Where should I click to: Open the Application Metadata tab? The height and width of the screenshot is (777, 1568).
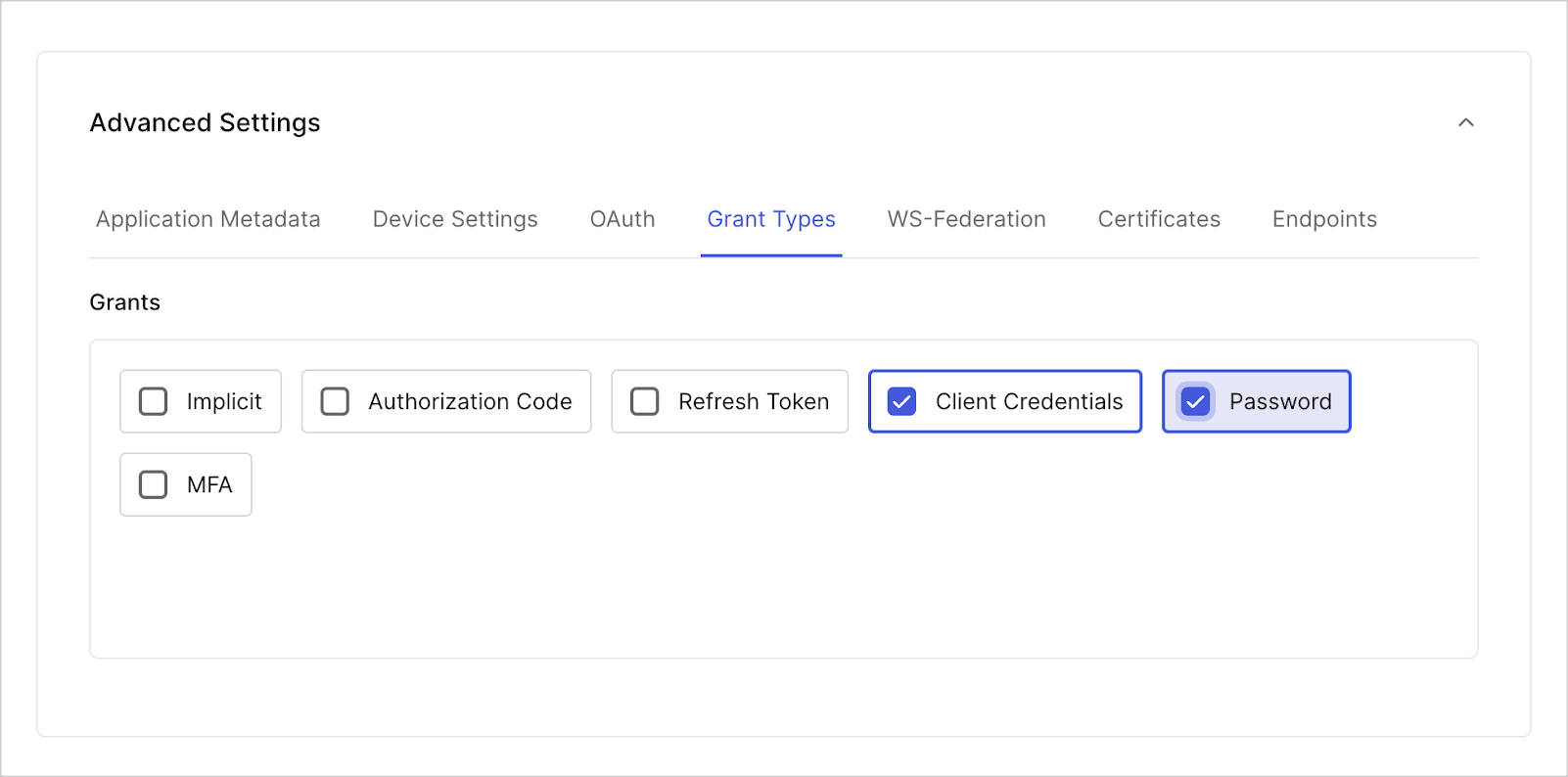pos(208,219)
